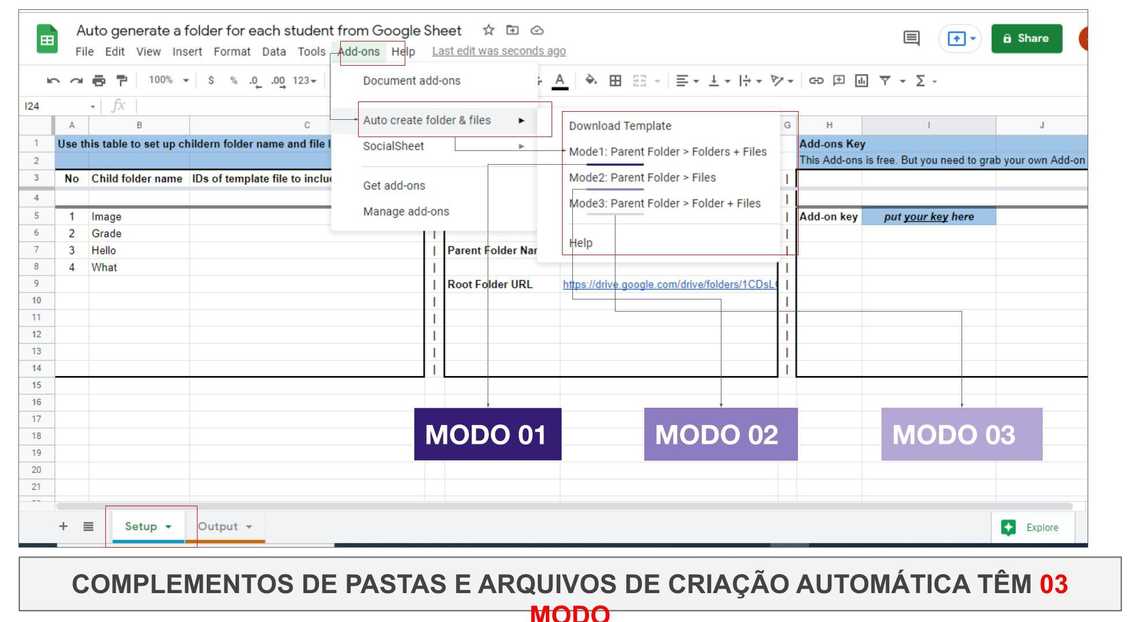Click the decrease decimal places button
1140x622 pixels.
tap(254, 81)
